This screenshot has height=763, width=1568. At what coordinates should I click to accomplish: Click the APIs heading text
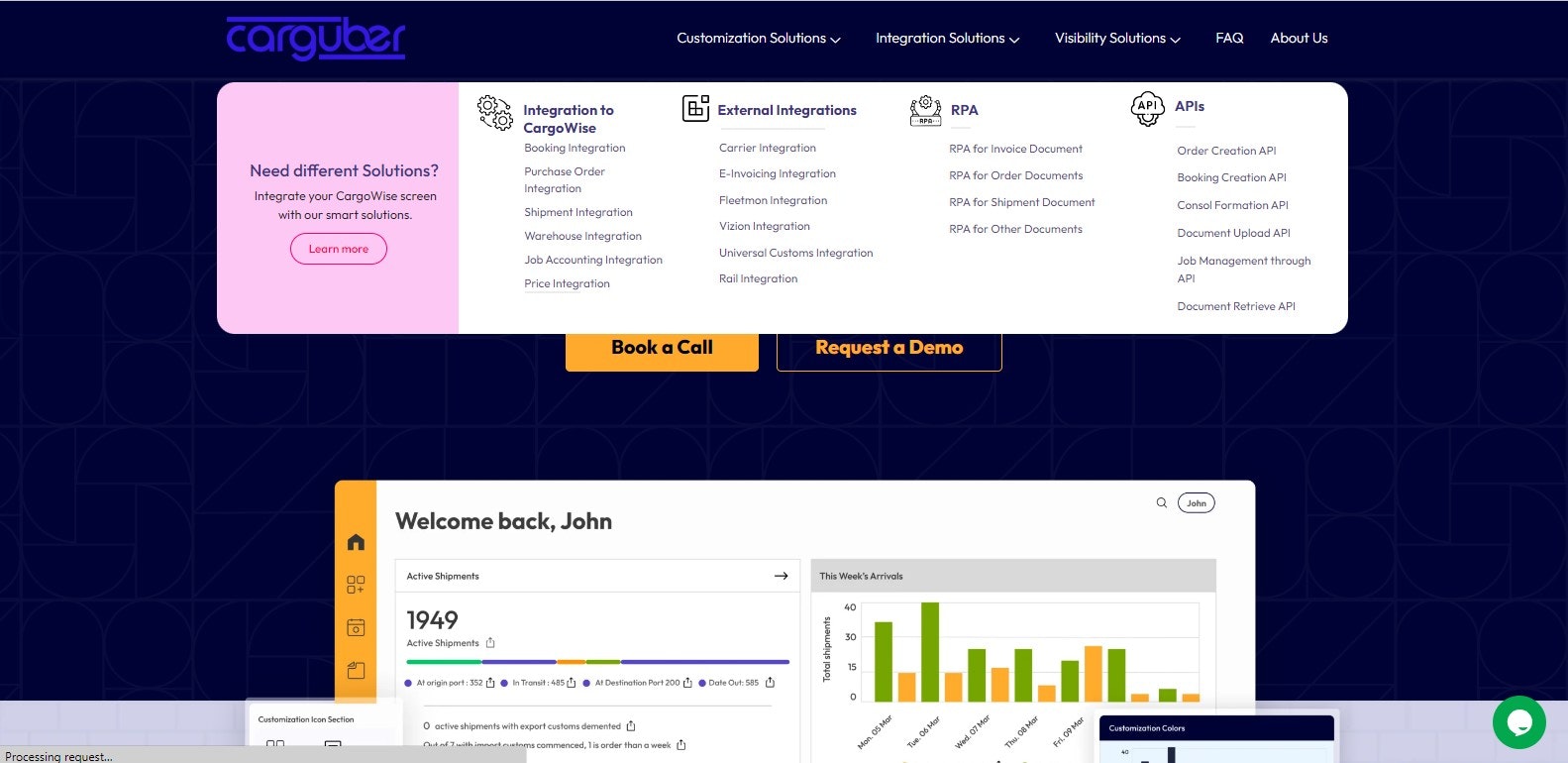point(1190,106)
